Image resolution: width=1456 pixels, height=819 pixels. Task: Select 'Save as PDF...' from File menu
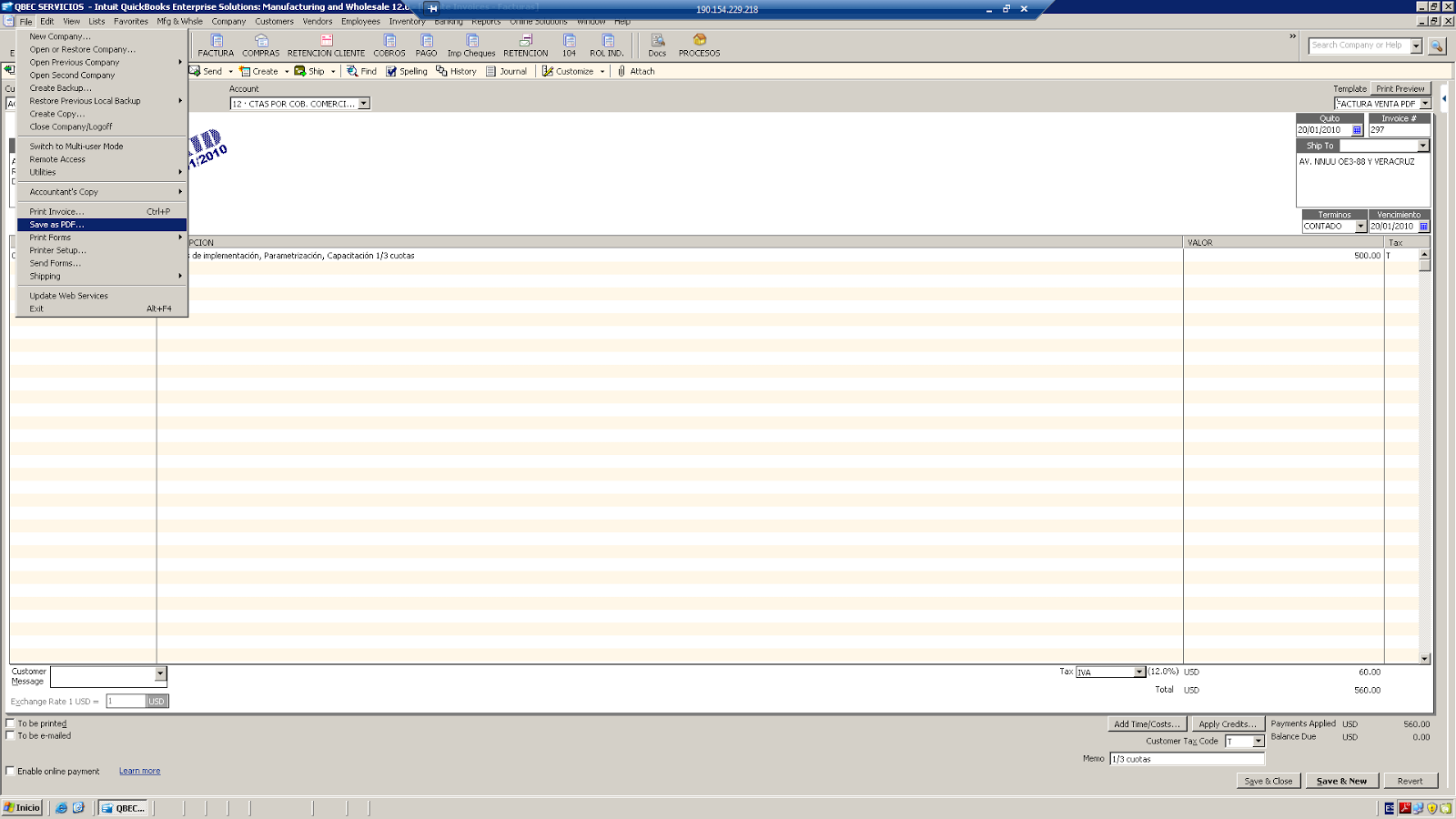[102, 225]
